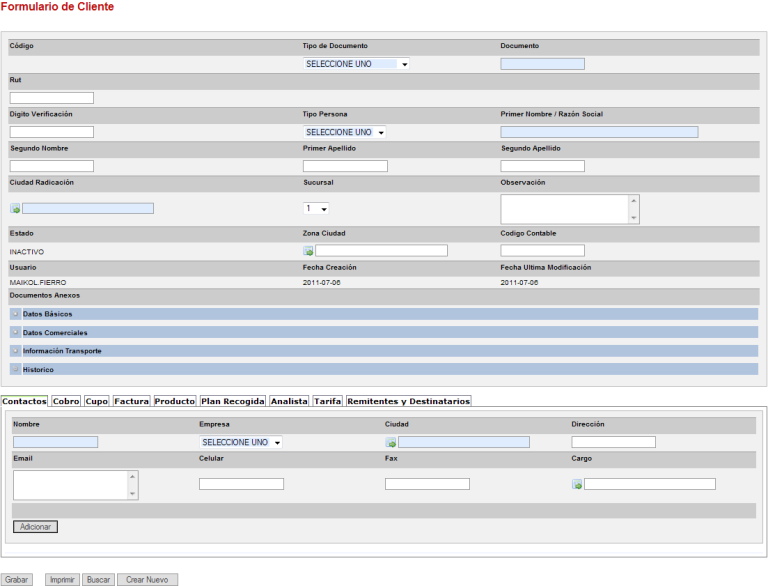Viewport: 768px width, 586px height.
Task: Switch to the Cobro tab
Action: click(66, 401)
